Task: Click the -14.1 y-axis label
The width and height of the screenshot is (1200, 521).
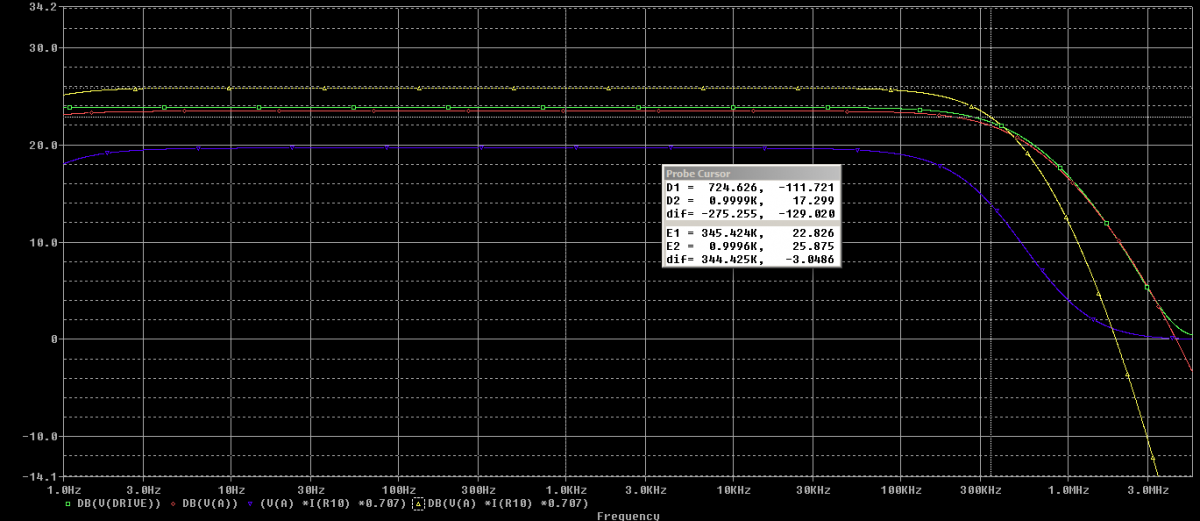Action: 41,477
